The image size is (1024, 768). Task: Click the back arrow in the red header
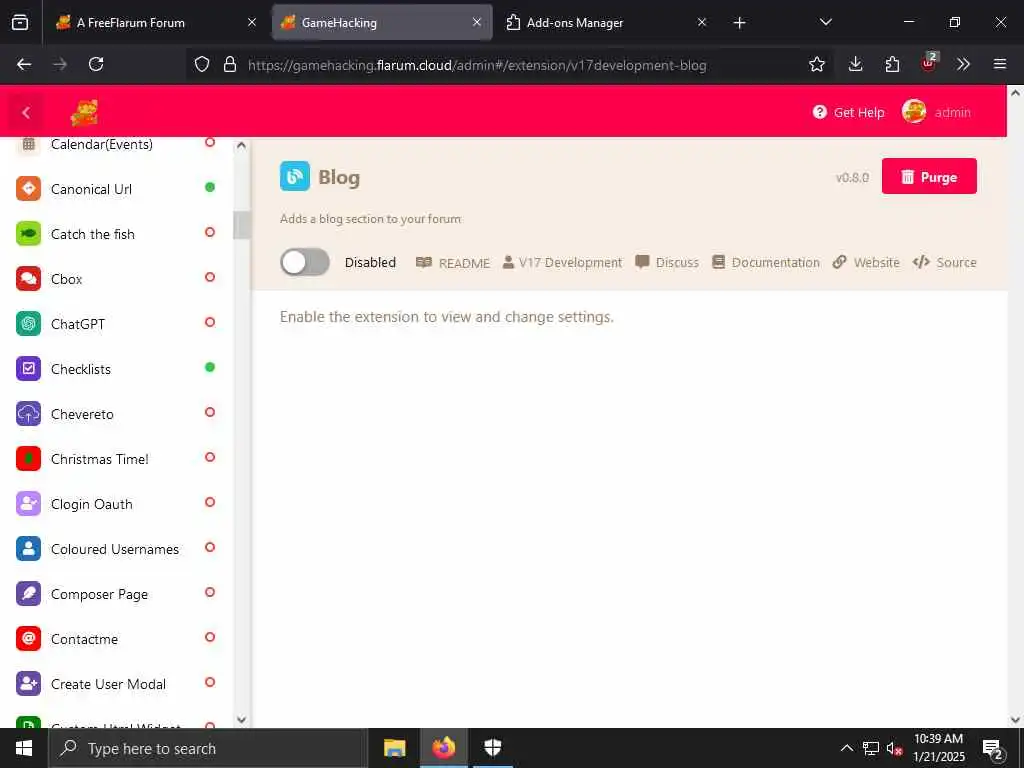pos(25,112)
